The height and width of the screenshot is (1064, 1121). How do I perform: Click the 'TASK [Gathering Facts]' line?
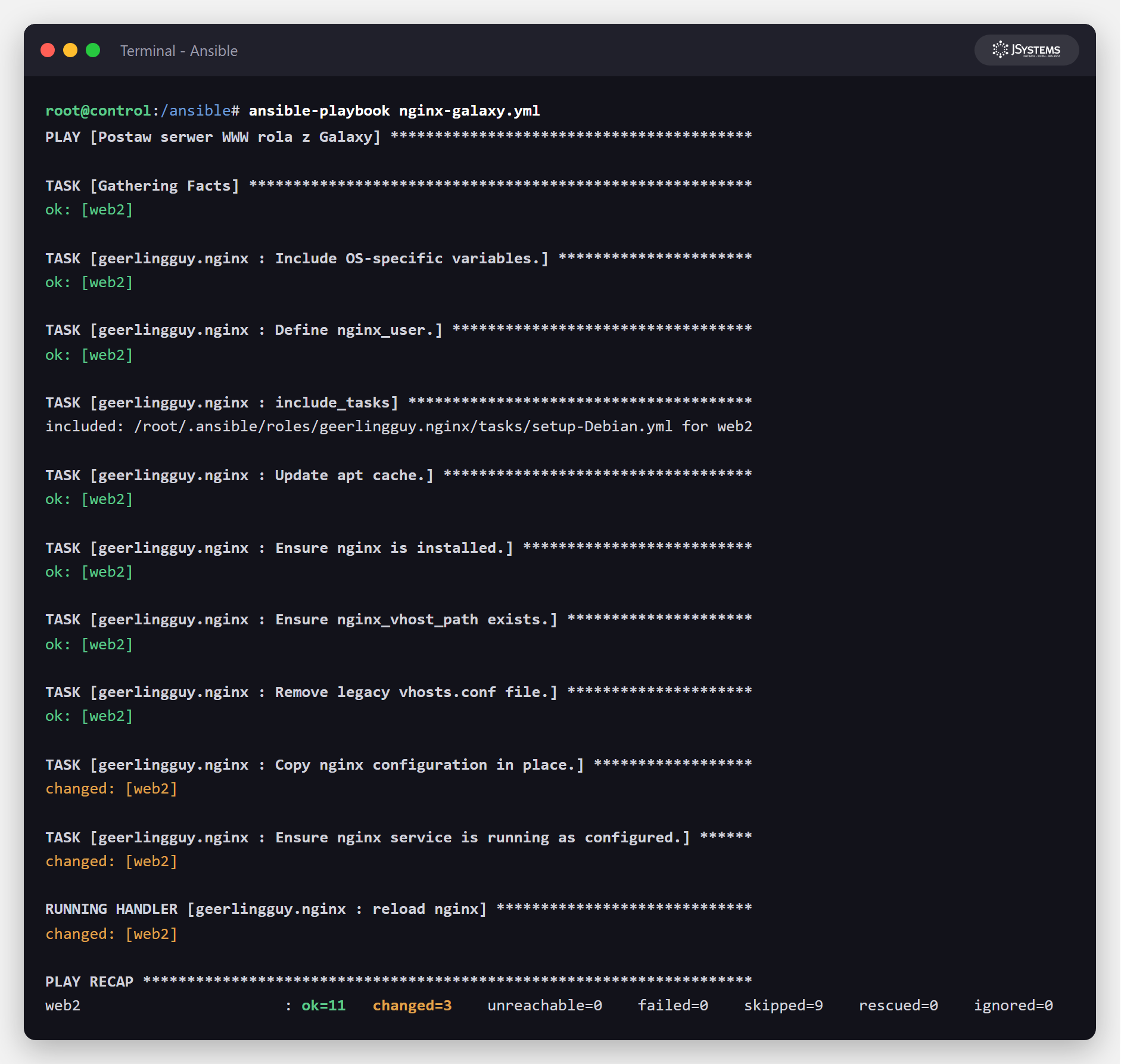[398, 185]
